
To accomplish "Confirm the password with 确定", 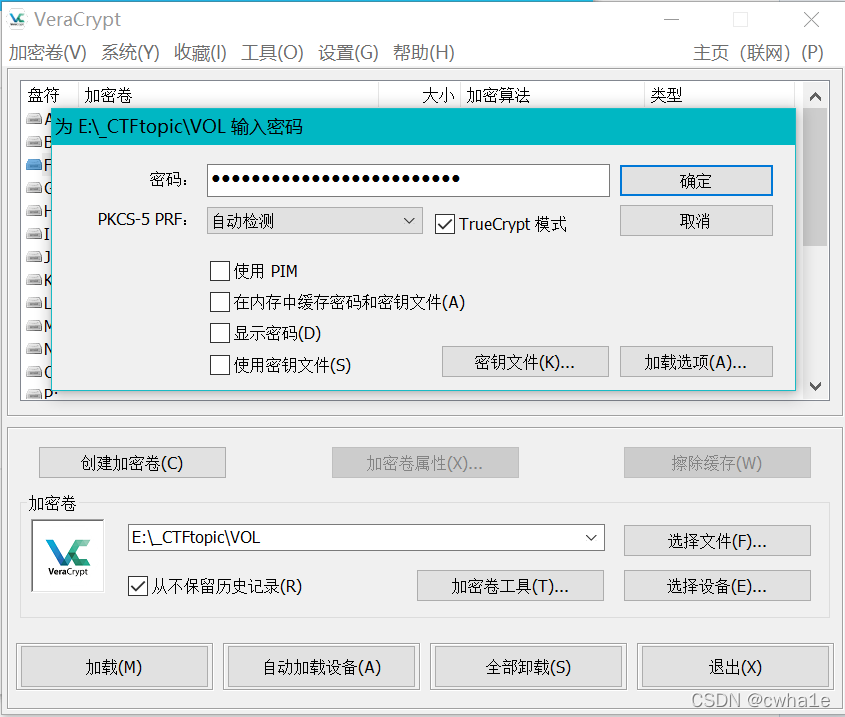I will pos(696,181).
